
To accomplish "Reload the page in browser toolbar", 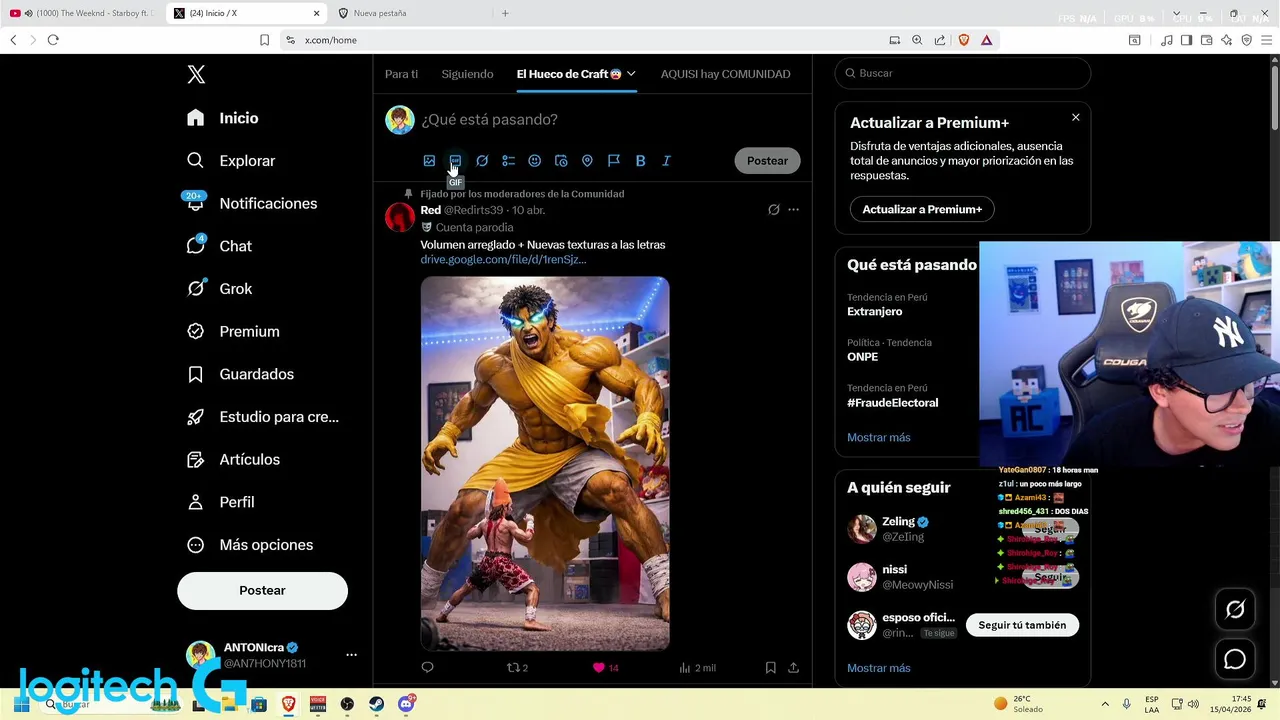I will [x=53, y=40].
